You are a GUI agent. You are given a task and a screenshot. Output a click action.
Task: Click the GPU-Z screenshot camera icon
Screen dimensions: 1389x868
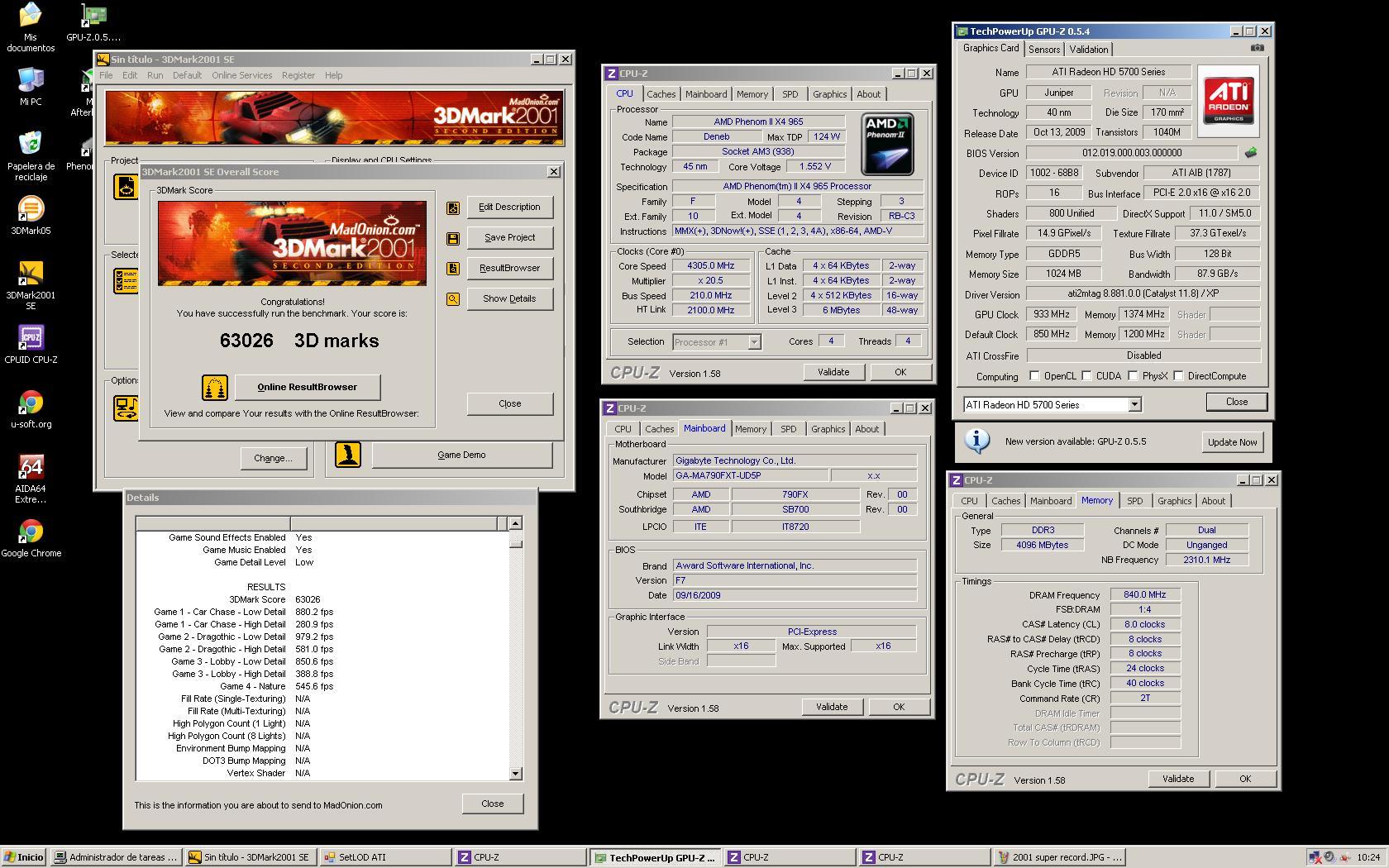[x=1257, y=48]
